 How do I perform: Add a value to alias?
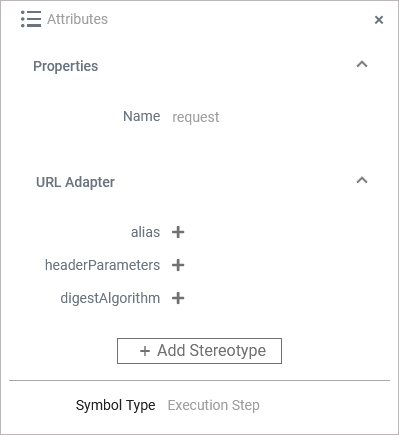pos(178,232)
